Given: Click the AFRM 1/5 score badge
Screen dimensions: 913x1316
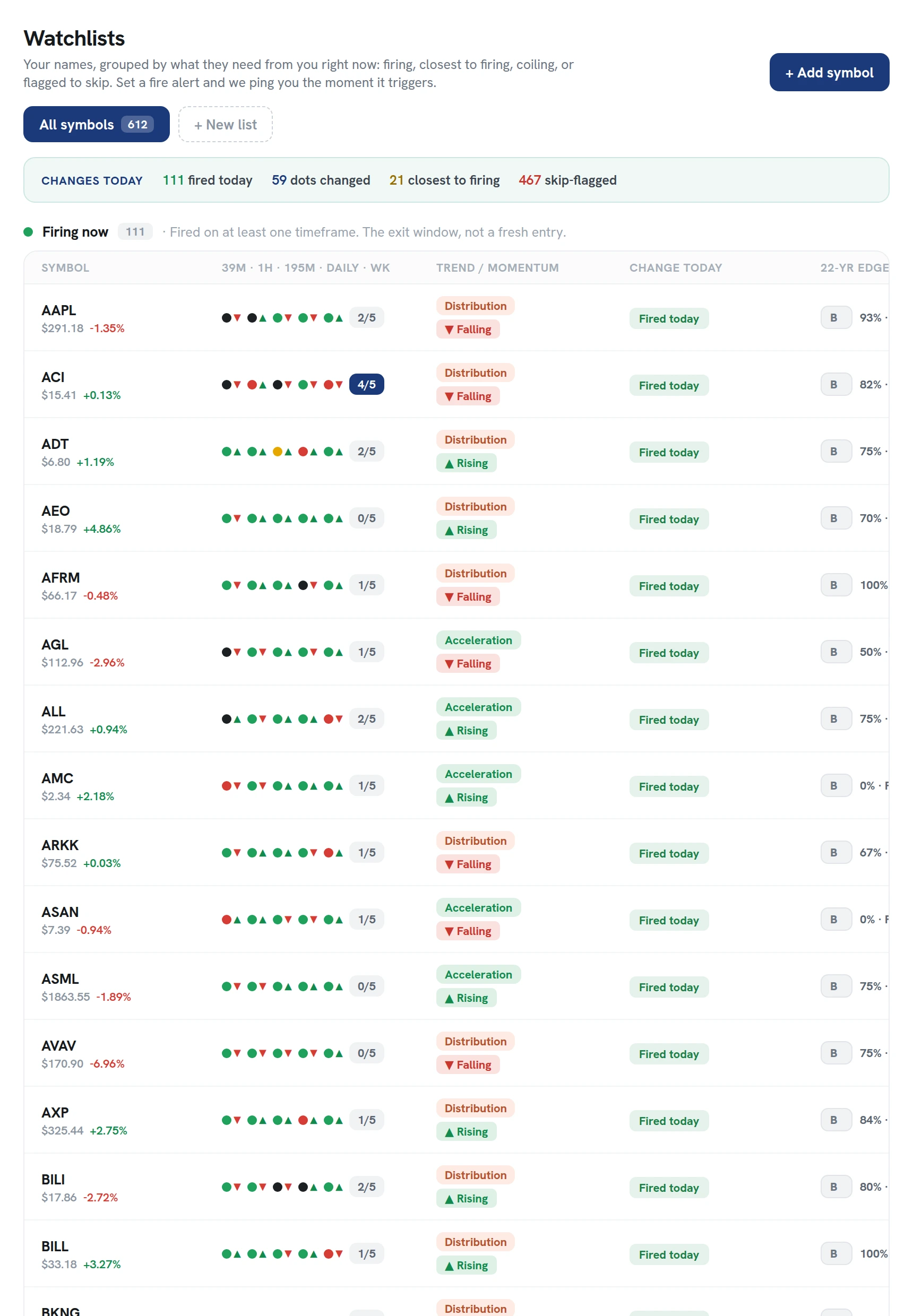Looking at the screenshot, I should point(367,585).
